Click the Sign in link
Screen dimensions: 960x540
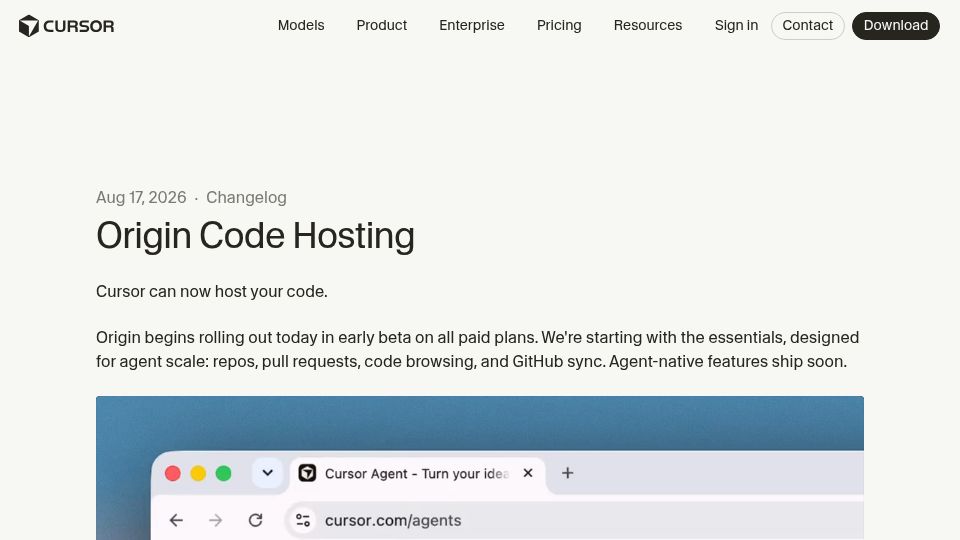[x=736, y=25]
